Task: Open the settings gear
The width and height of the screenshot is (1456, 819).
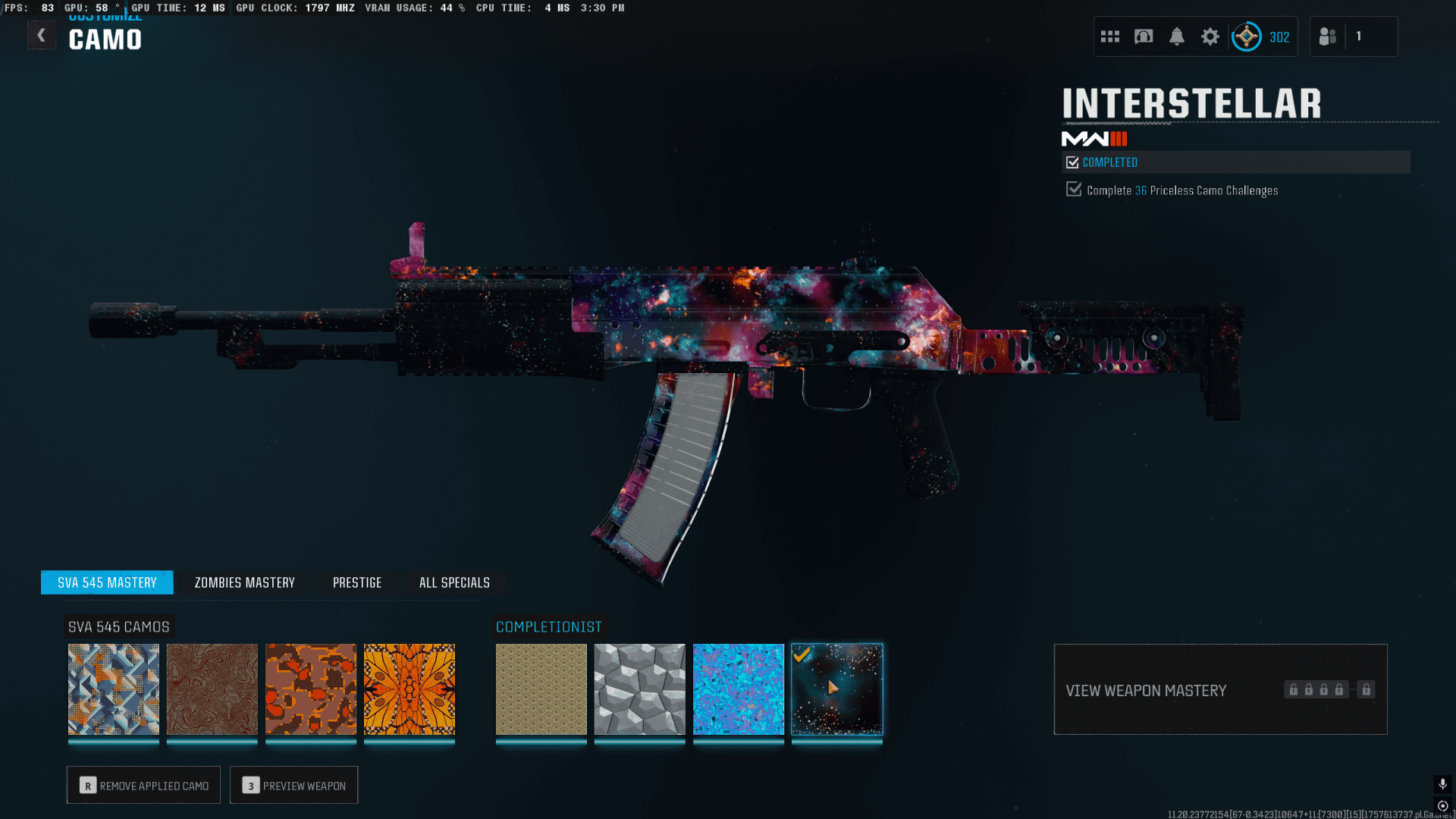Action: (x=1210, y=36)
